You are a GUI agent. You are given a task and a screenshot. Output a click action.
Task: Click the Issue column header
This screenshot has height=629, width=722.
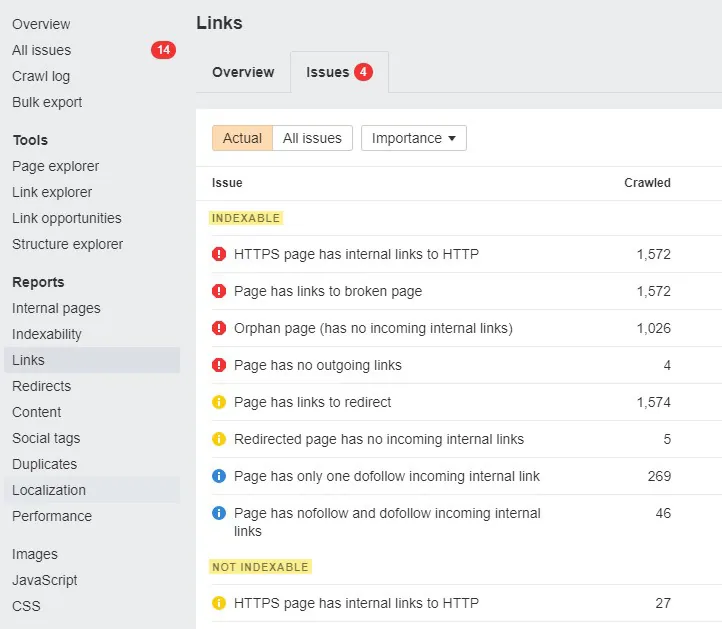227,183
